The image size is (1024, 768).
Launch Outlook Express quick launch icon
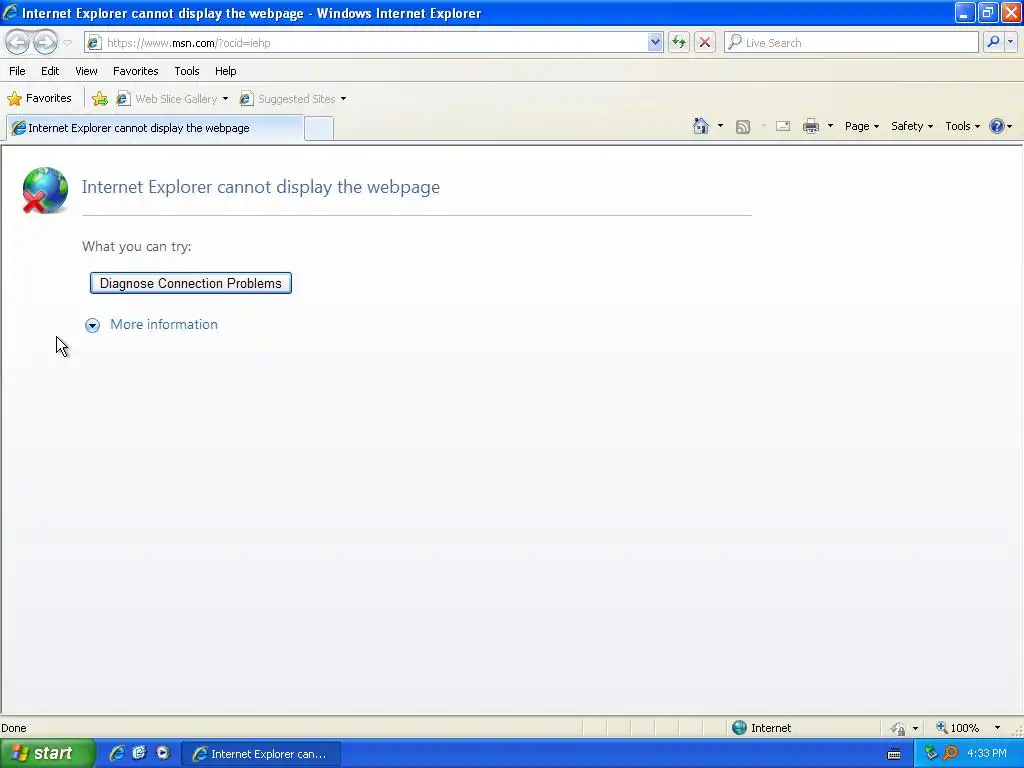pyautogui.click(x=139, y=753)
